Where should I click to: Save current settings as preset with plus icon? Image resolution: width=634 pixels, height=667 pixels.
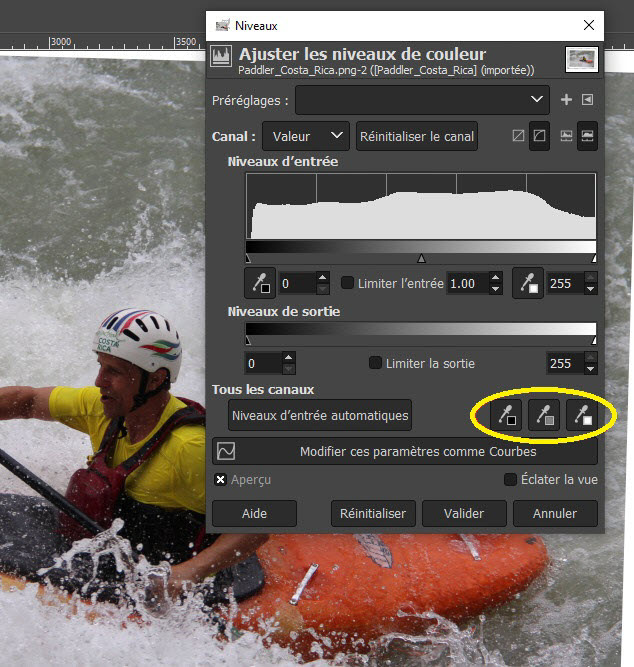click(x=566, y=100)
